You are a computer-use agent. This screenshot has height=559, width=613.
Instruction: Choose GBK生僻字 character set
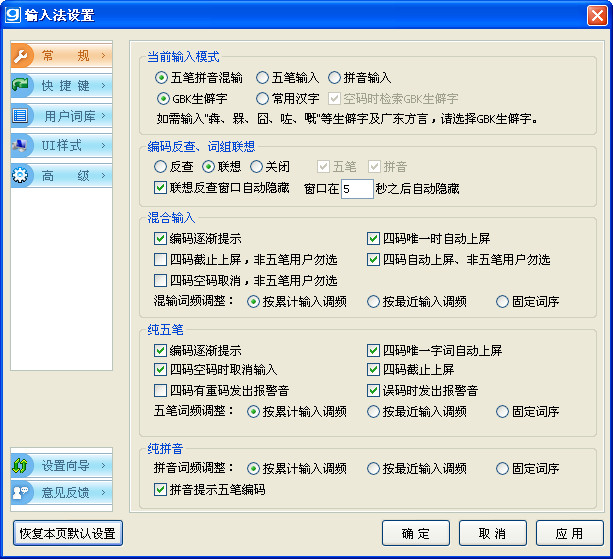(192, 99)
